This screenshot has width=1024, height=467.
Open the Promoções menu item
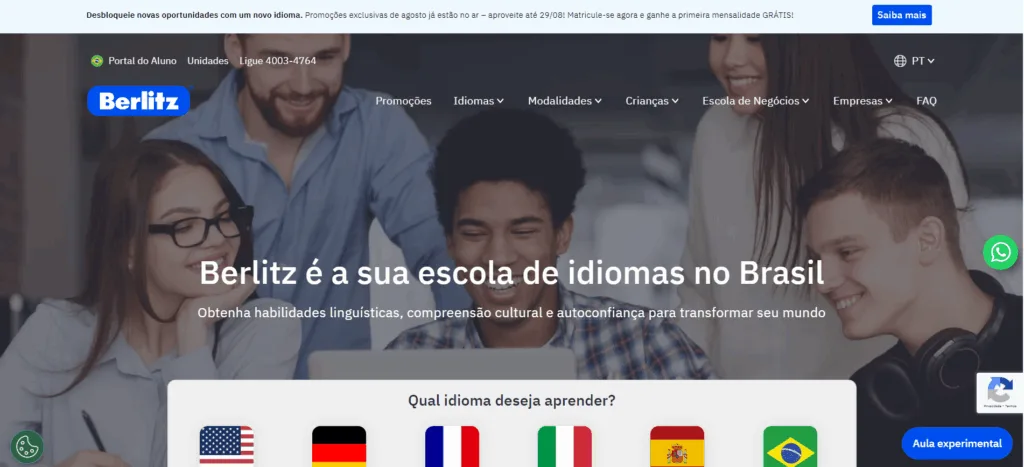point(404,101)
